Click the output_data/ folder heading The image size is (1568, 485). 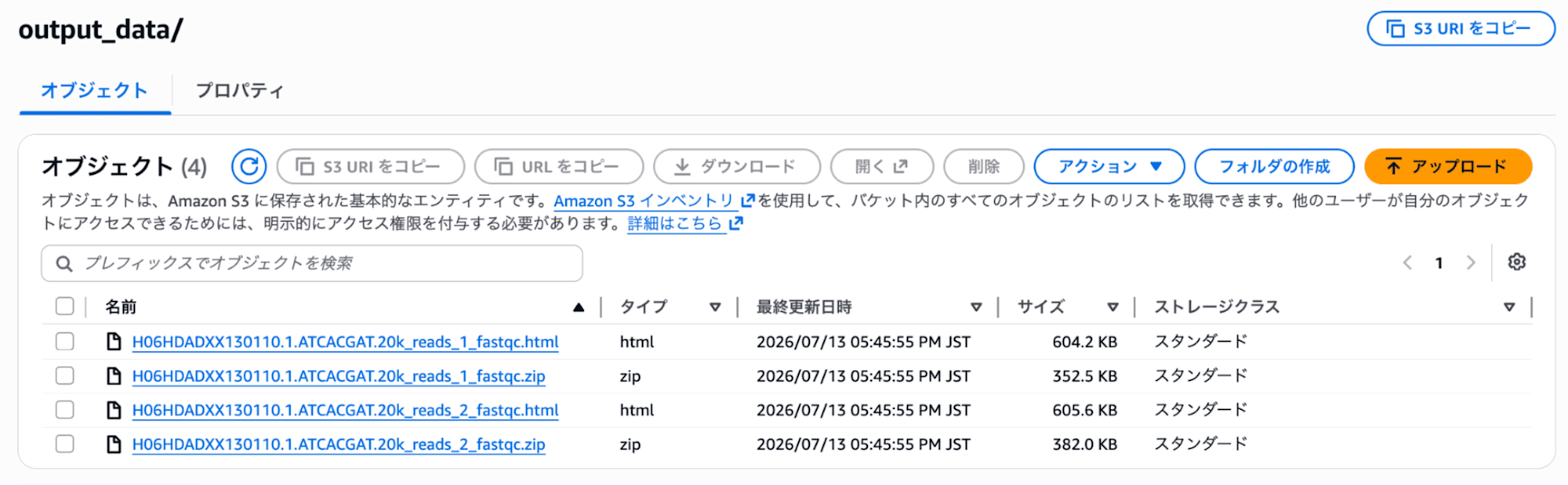click(x=100, y=30)
